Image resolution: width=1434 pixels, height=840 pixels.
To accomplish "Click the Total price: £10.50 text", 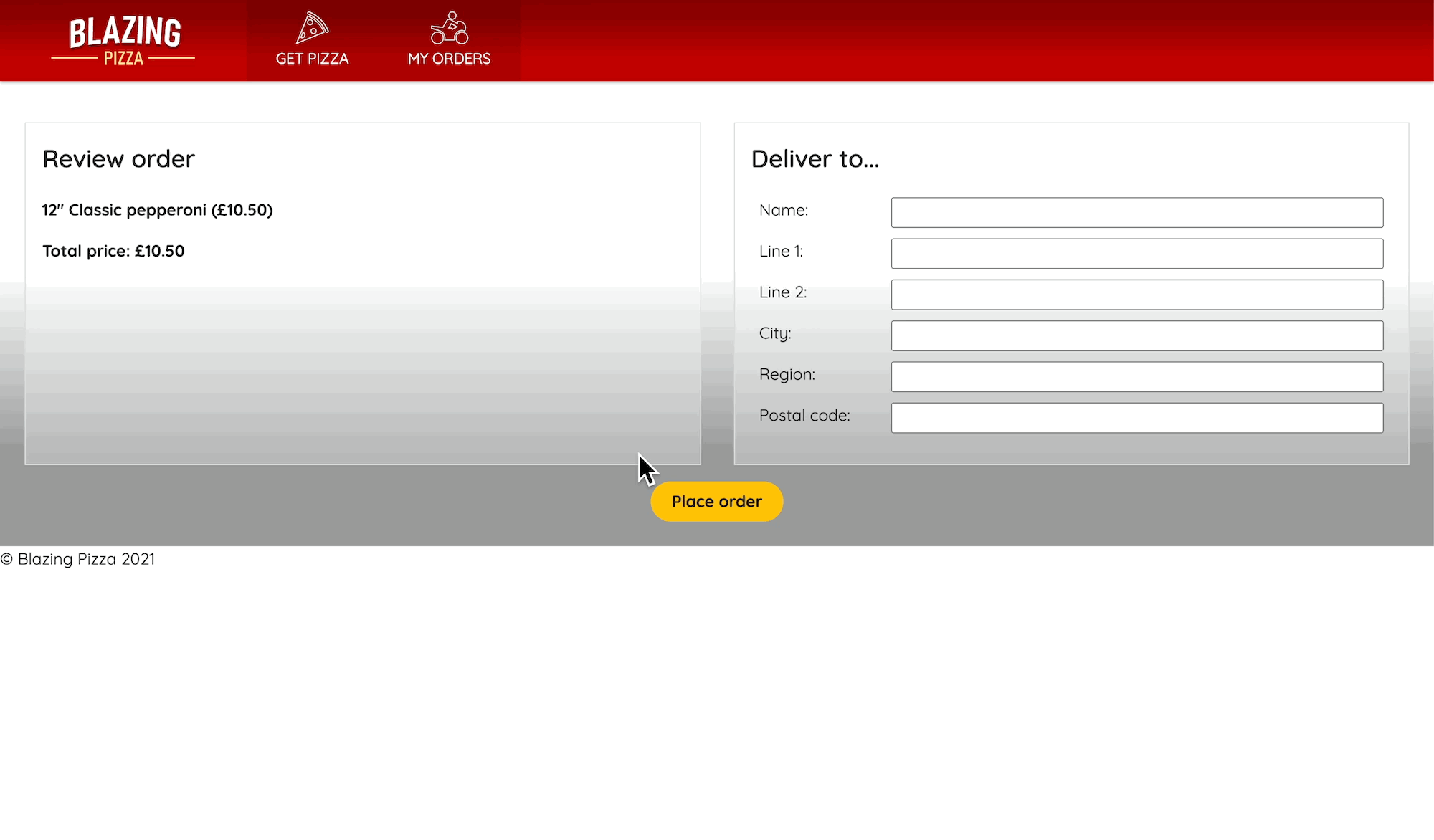I will tap(113, 251).
